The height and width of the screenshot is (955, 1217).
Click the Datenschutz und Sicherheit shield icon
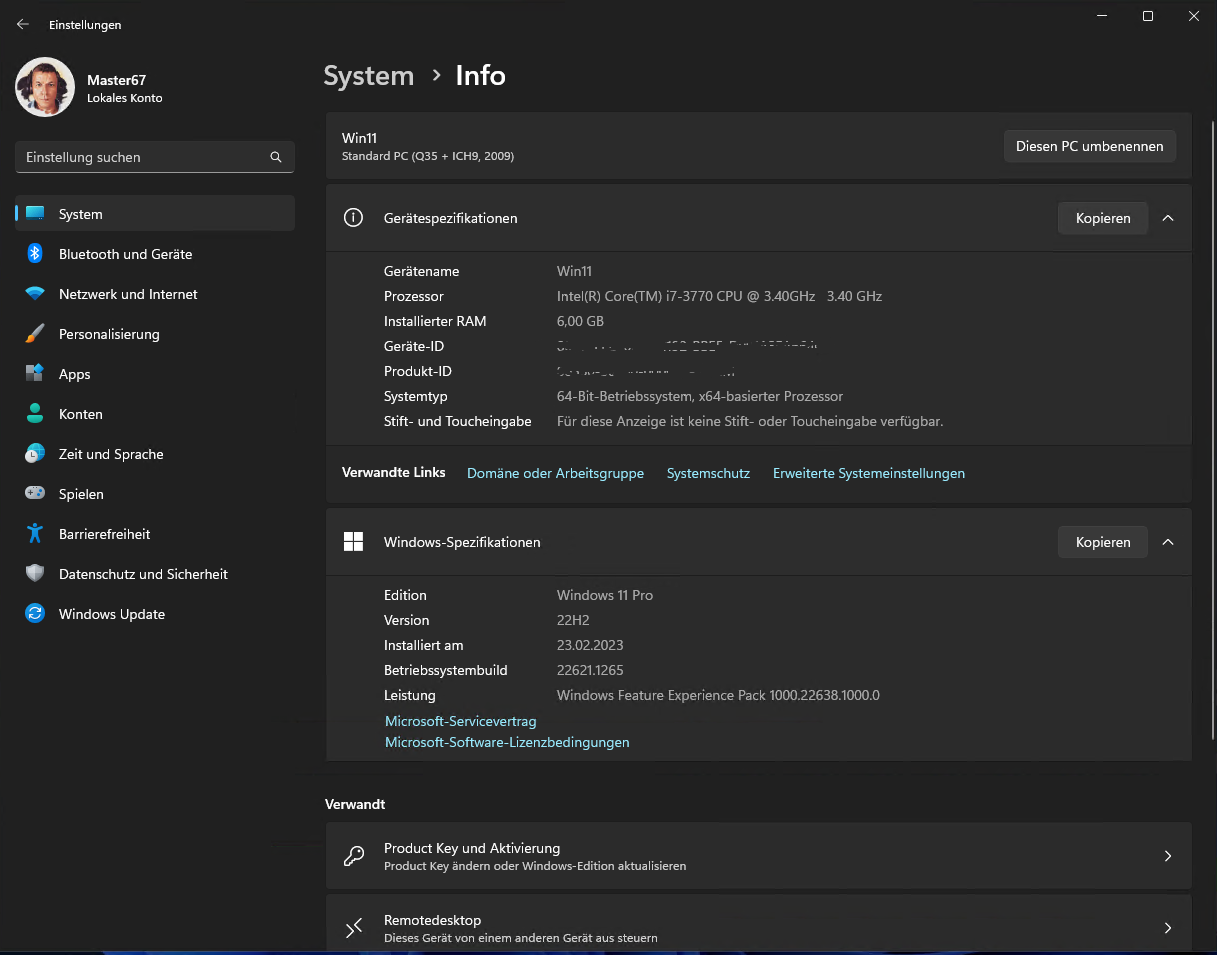[x=35, y=574]
